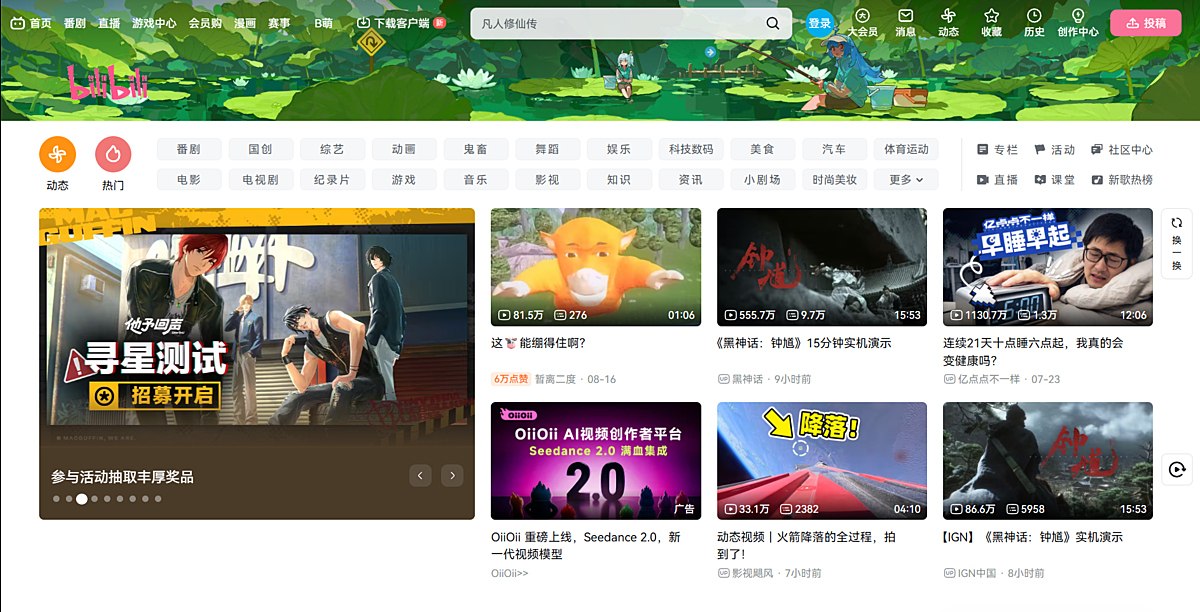
Task: Open 赛事 in top navigation
Action: click(x=279, y=22)
